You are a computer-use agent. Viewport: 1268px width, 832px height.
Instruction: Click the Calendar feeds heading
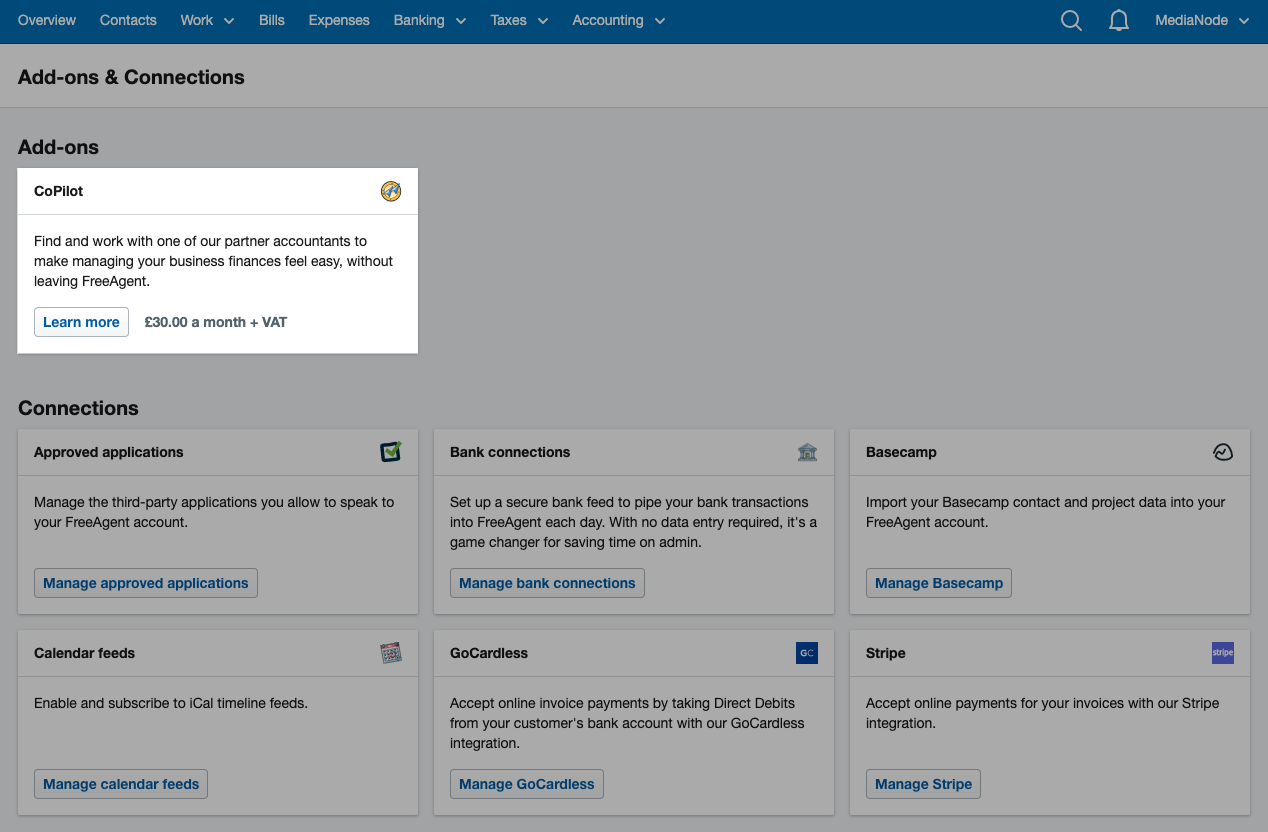tap(84, 653)
